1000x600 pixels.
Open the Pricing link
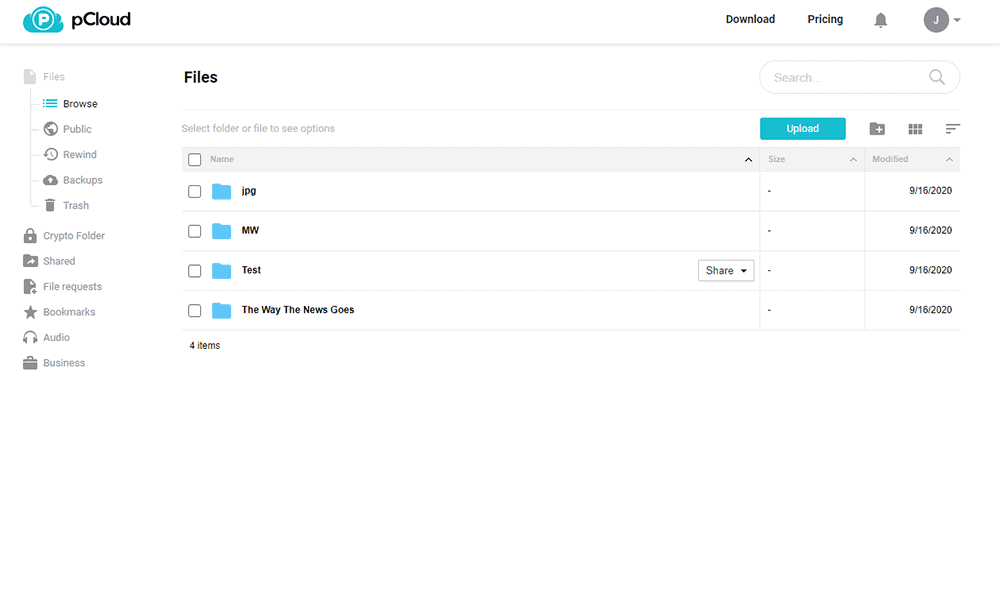tap(825, 19)
